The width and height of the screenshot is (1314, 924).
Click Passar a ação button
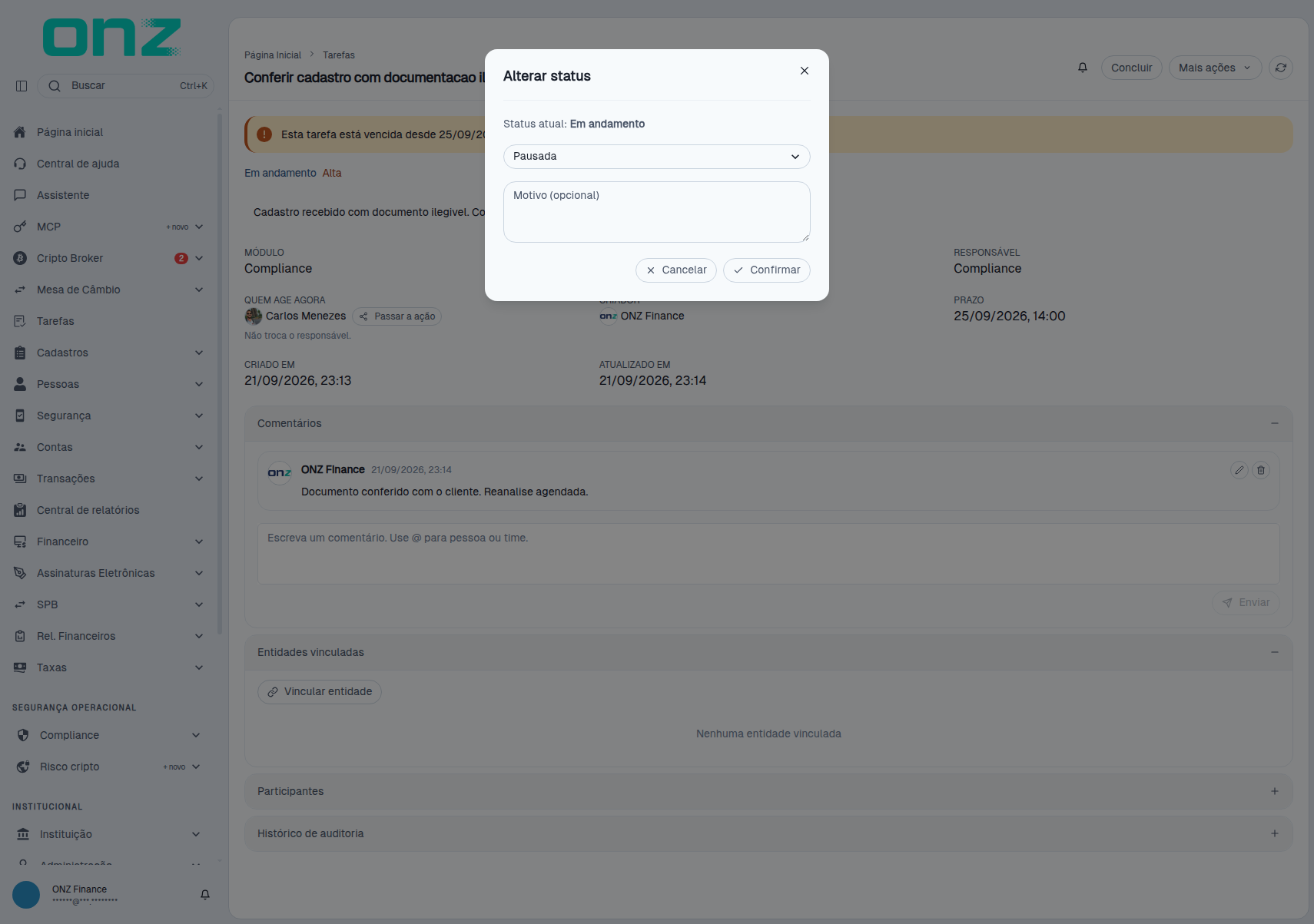coord(397,316)
